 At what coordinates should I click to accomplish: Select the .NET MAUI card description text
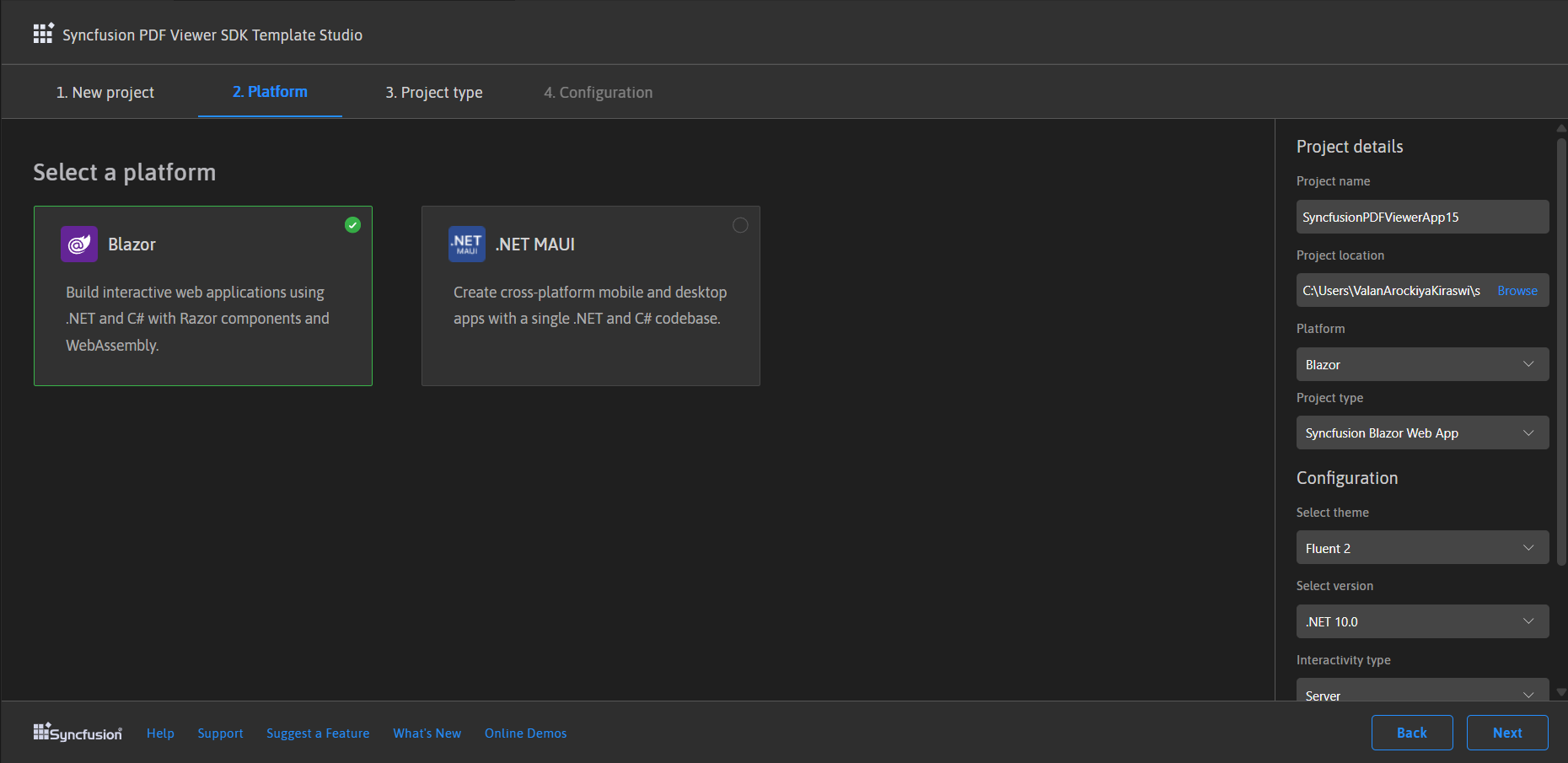pyautogui.click(x=590, y=305)
